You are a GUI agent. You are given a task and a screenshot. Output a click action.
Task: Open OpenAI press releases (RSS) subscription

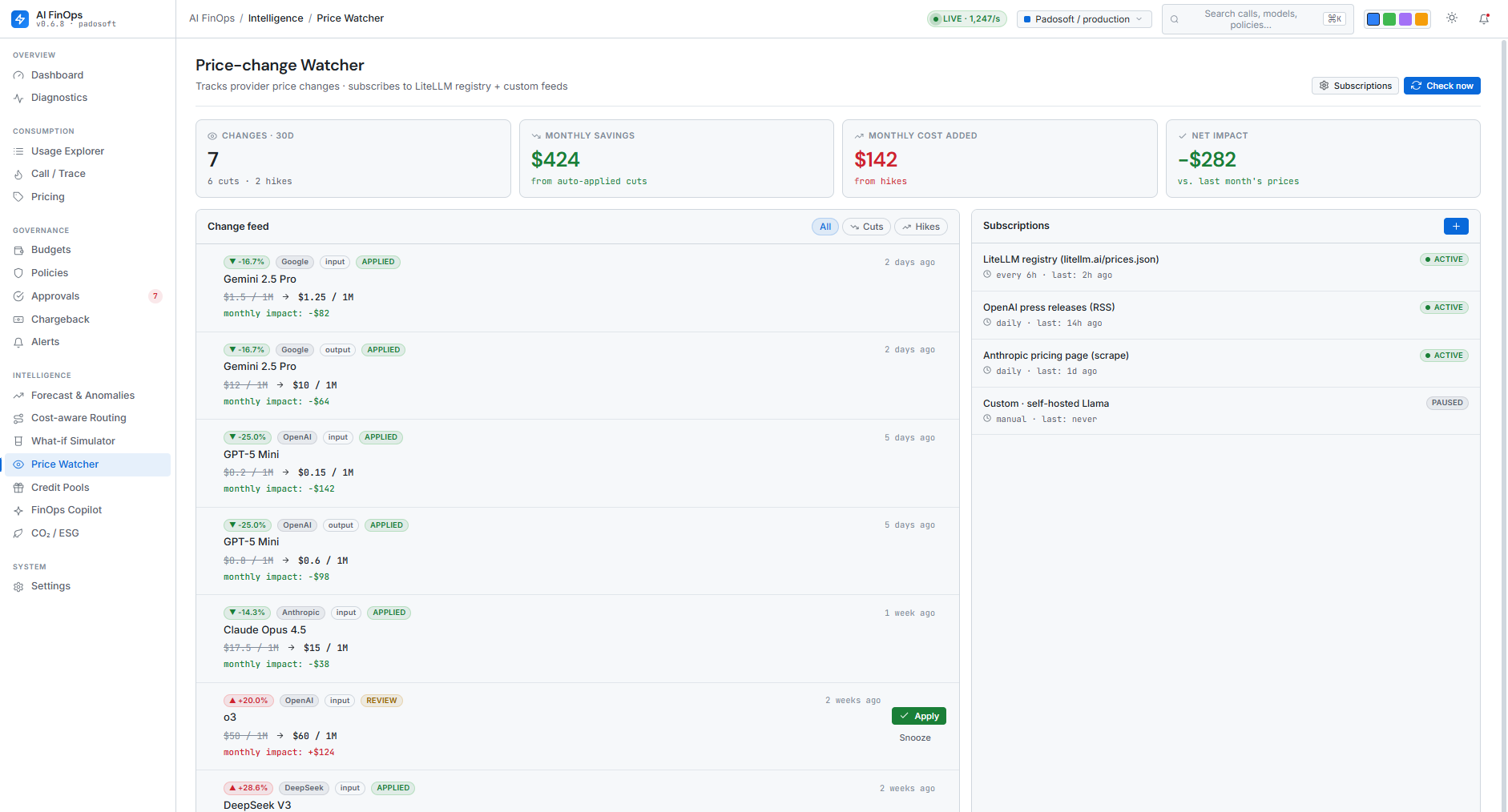click(x=1225, y=315)
